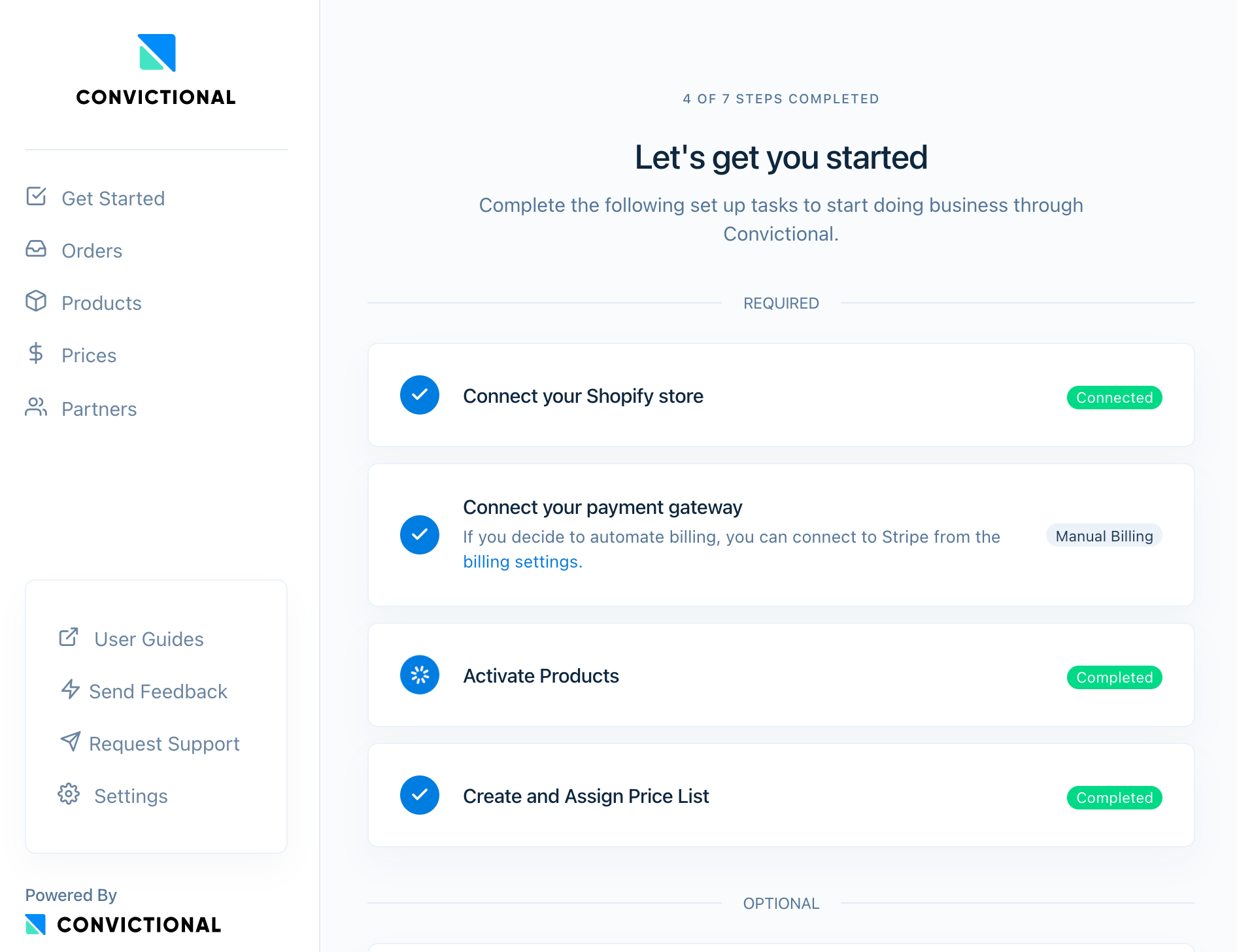Screen dimensions: 1237x952
Task: Open the billing settings link
Action: 522,562
